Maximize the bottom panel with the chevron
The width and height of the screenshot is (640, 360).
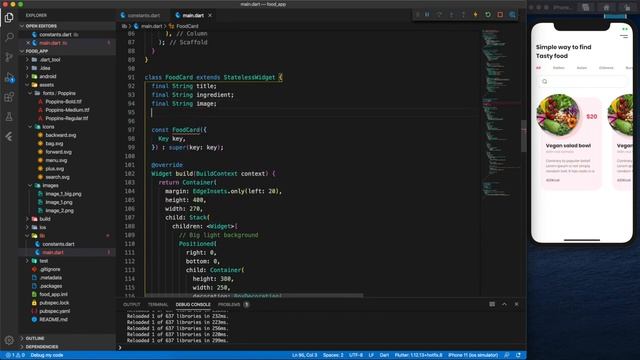(504, 304)
